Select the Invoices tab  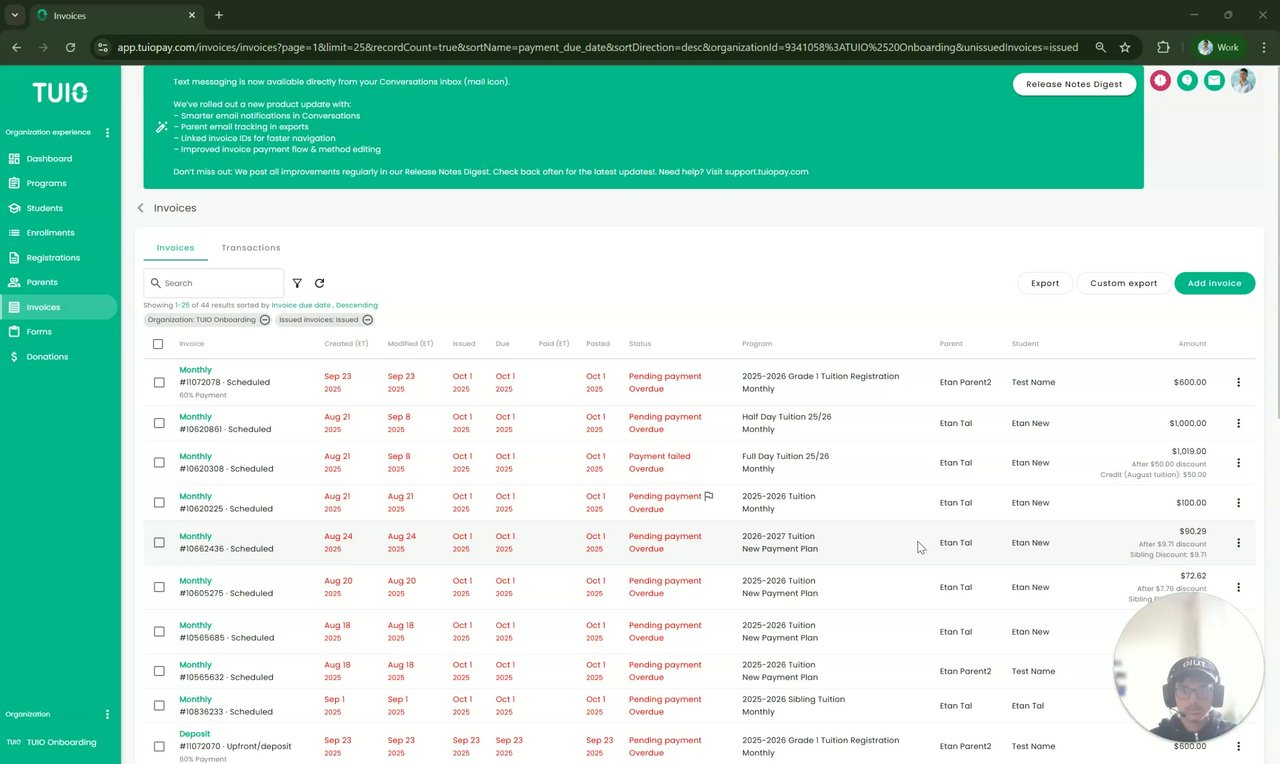[175, 248]
